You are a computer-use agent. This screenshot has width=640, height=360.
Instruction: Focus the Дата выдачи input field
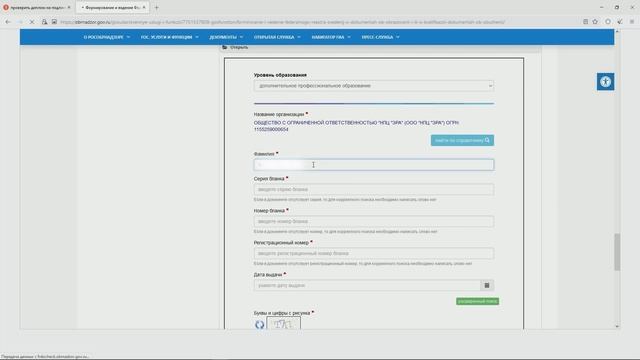click(x=367, y=285)
